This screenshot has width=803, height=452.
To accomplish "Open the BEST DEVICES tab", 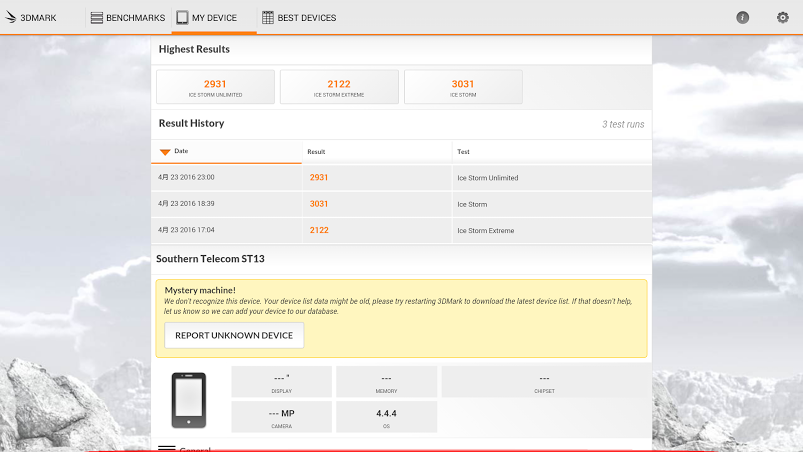I will (299, 18).
